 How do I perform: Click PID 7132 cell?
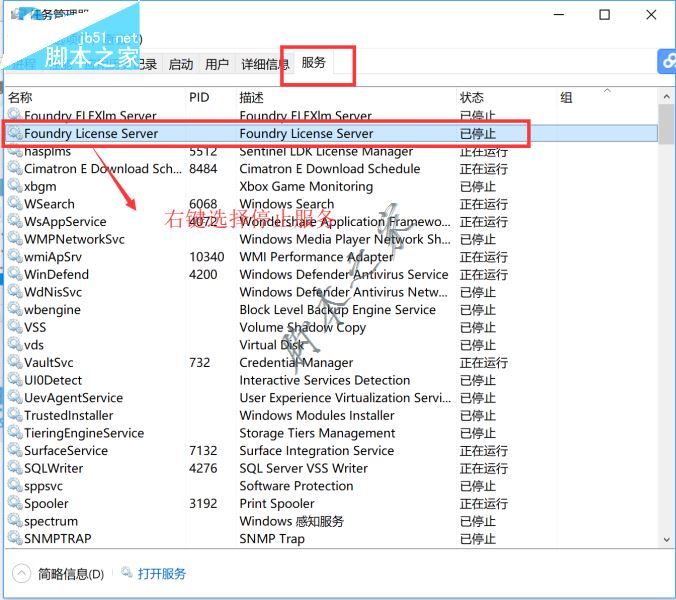[x=203, y=451]
